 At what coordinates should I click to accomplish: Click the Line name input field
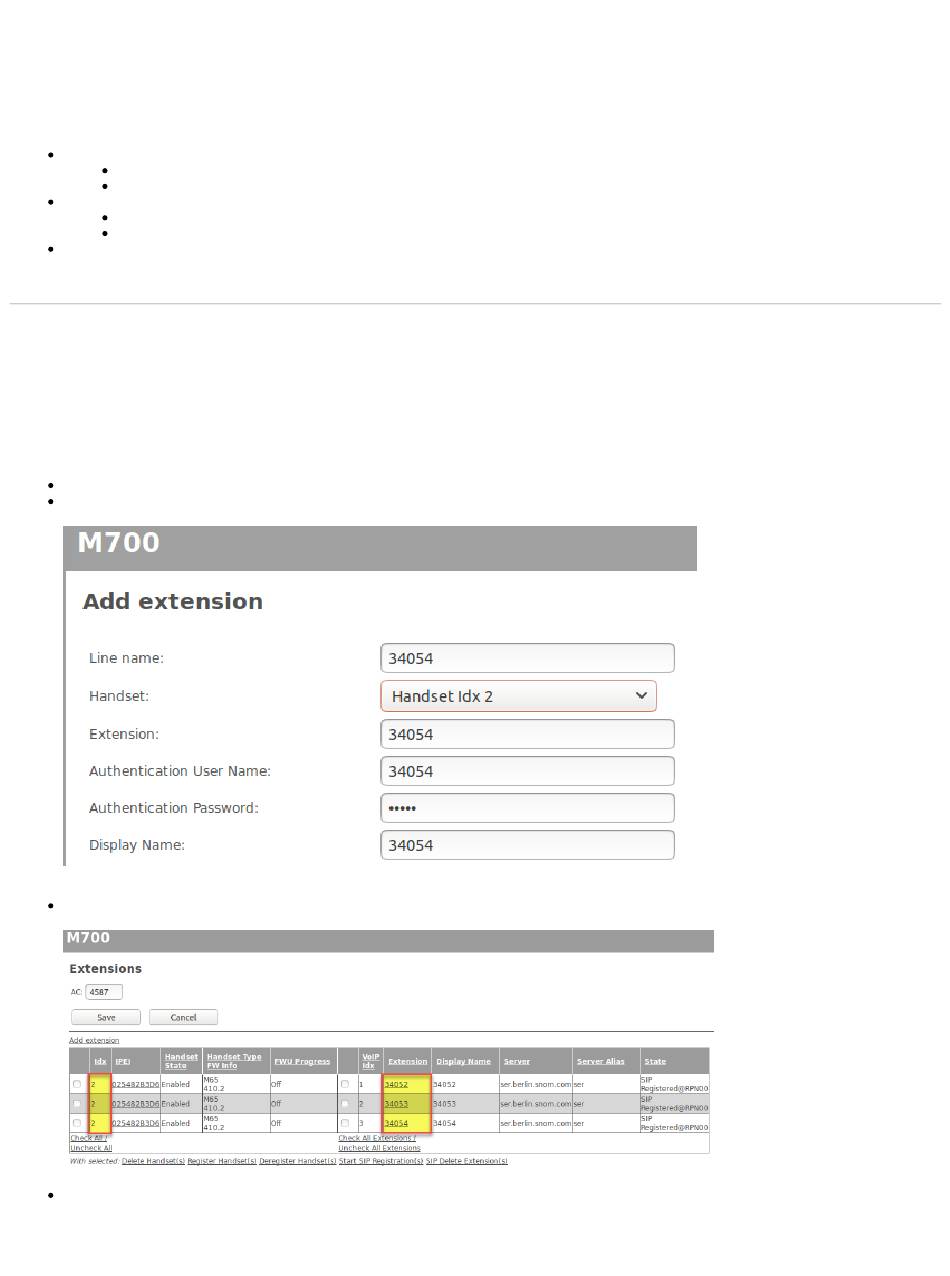527,658
